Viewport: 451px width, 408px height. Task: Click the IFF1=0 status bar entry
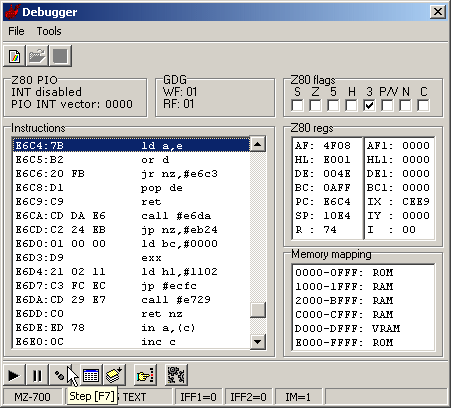(x=198, y=397)
